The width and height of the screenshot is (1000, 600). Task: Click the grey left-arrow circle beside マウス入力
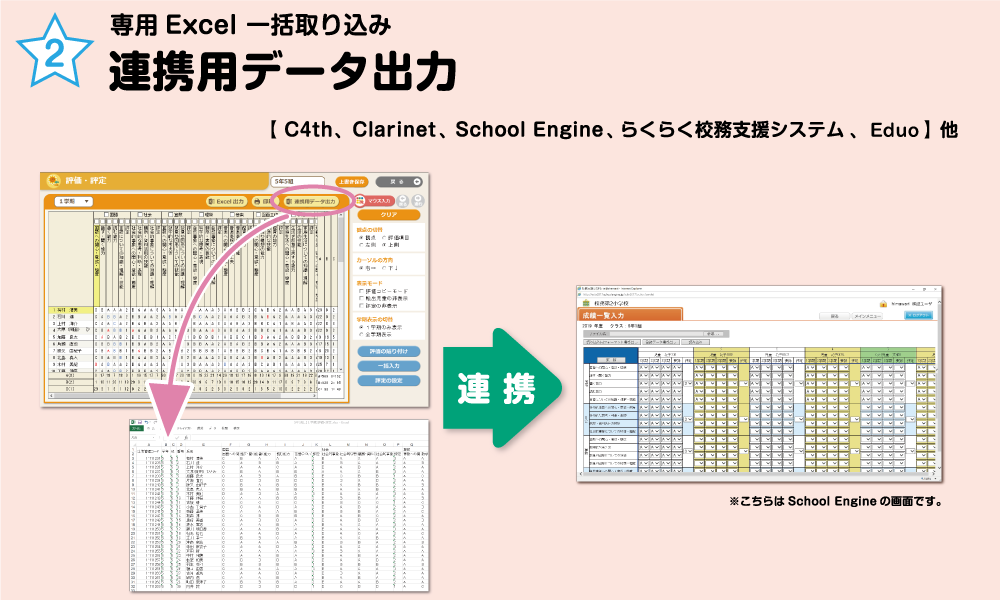tap(404, 201)
